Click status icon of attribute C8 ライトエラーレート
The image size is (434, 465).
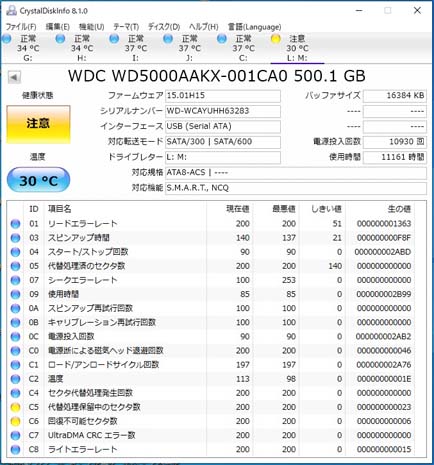(15, 449)
